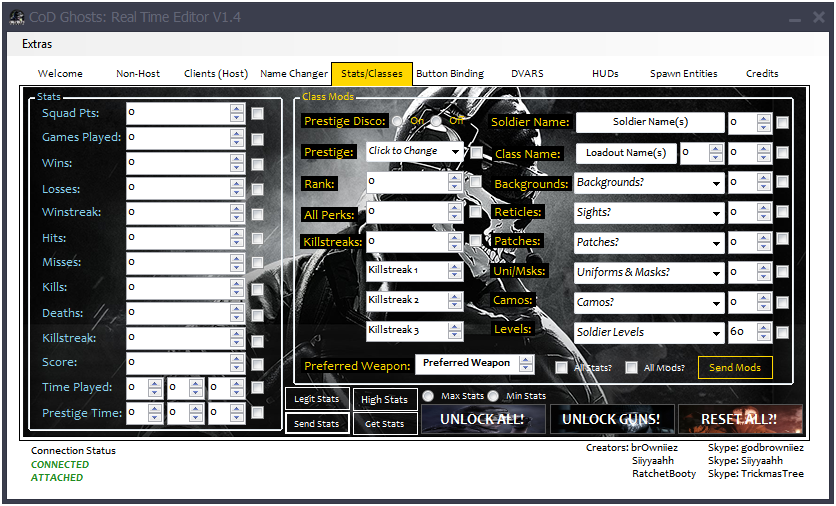Click the Legit Stats button
The width and height of the screenshot is (836, 506).
coord(317,399)
